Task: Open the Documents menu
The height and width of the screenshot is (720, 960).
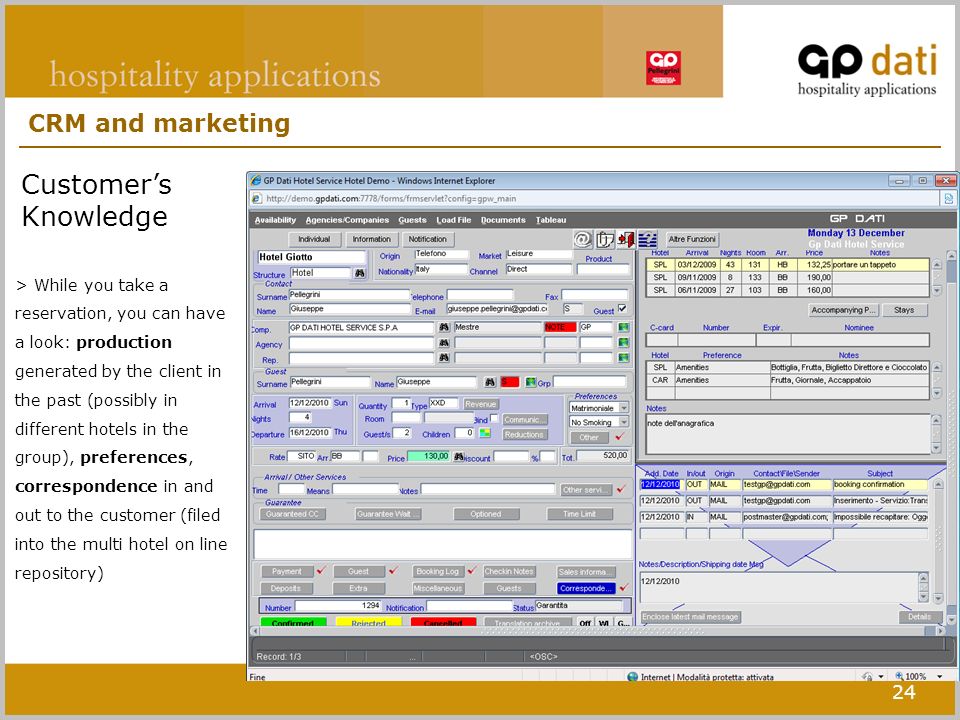Action: pos(503,220)
